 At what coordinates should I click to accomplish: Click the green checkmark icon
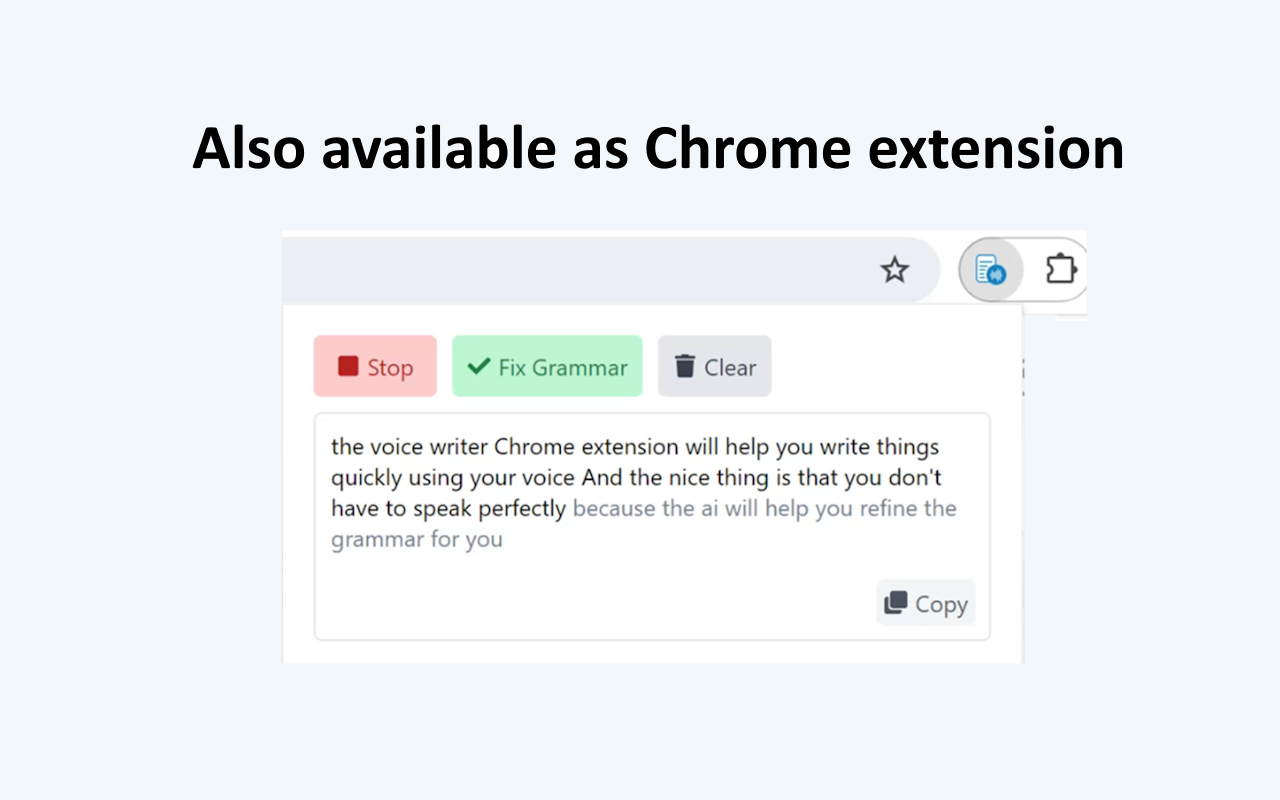pos(479,366)
